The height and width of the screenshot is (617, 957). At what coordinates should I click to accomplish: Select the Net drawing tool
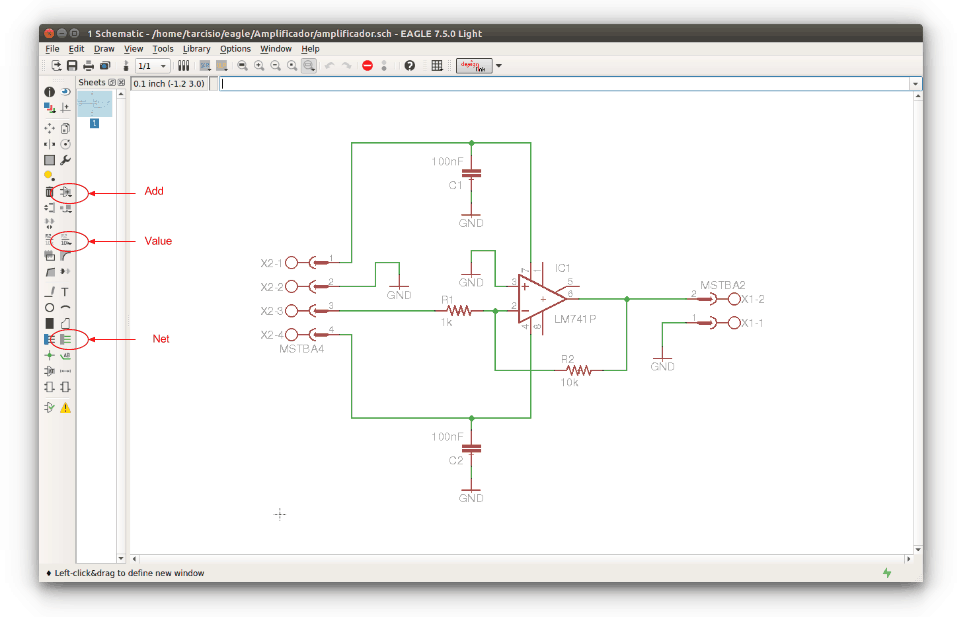click(x=66, y=339)
